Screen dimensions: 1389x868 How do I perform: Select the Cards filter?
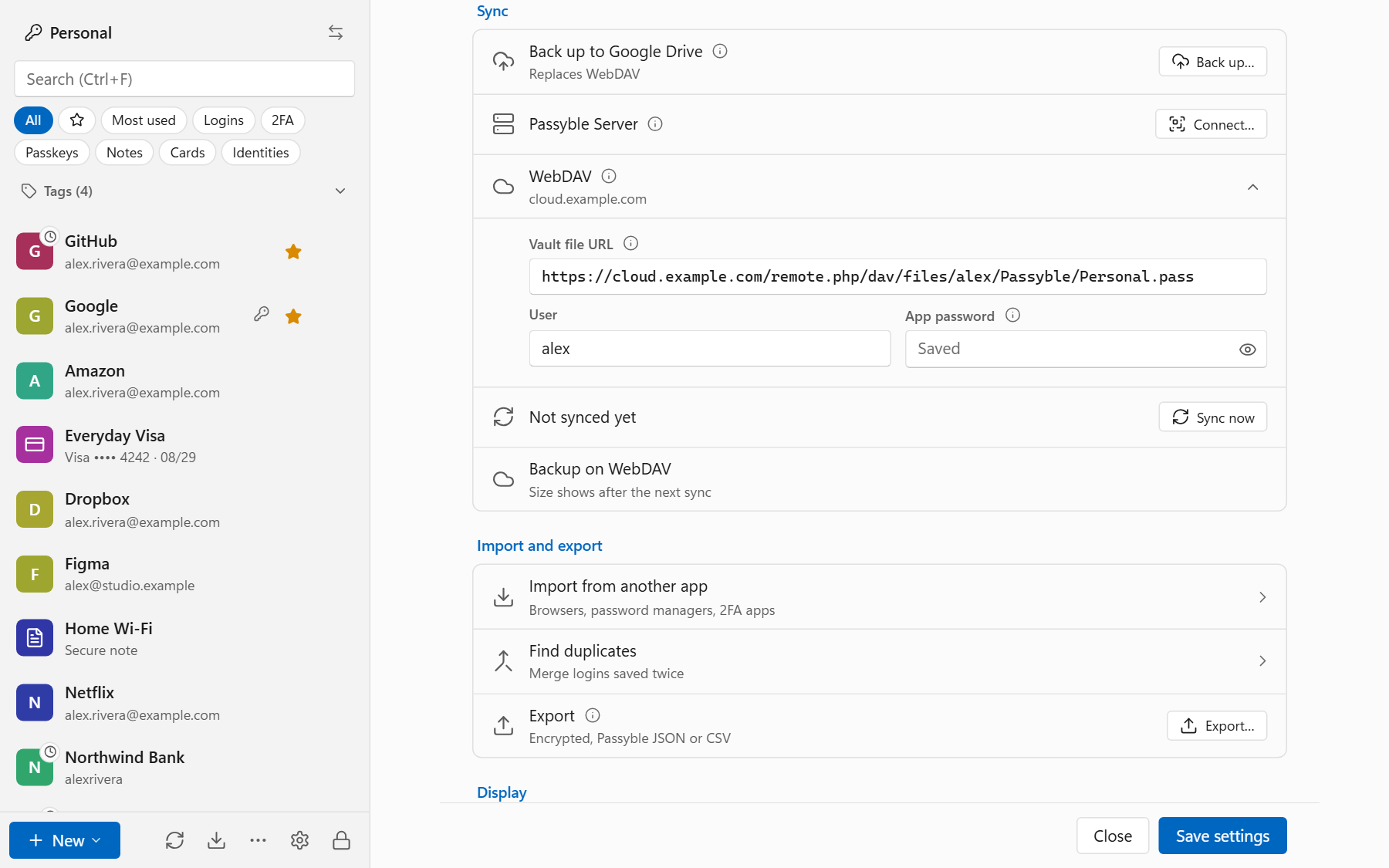click(188, 153)
